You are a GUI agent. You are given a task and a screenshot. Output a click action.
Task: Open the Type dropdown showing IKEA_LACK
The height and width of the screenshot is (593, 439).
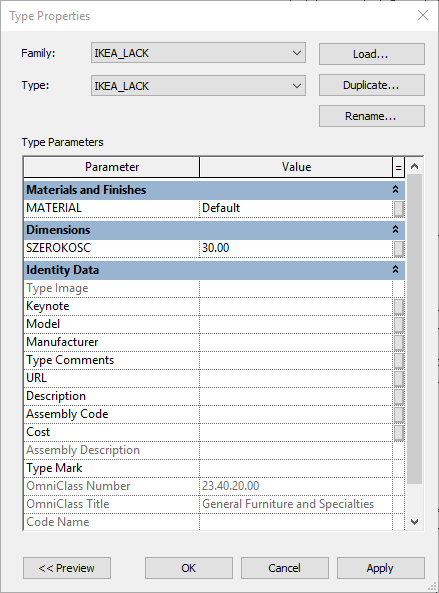click(x=198, y=85)
